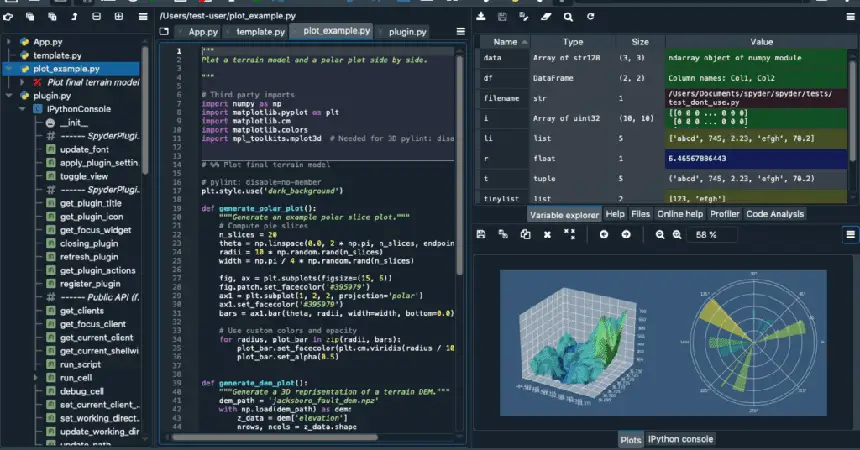This screenshot has width=860, height=450.
Task: Click the remove plot X icon
Action: (547, 234)
